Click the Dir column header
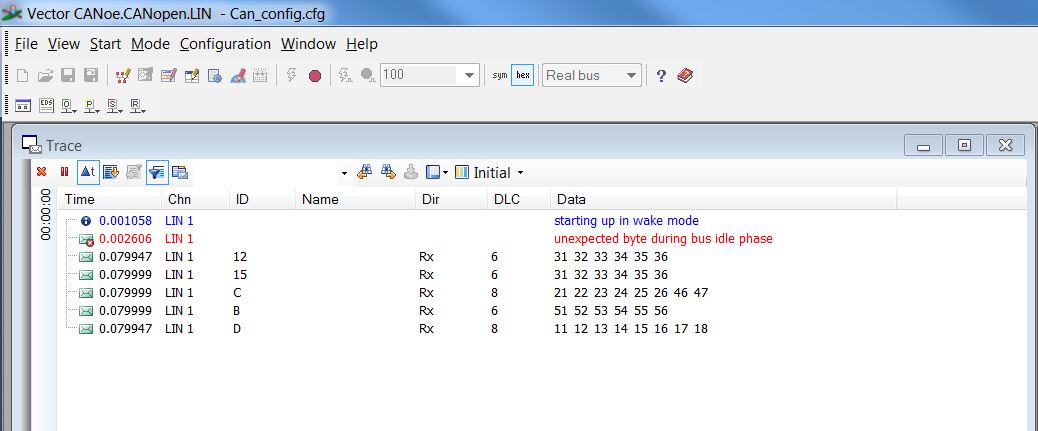 [x=451, y=199]
